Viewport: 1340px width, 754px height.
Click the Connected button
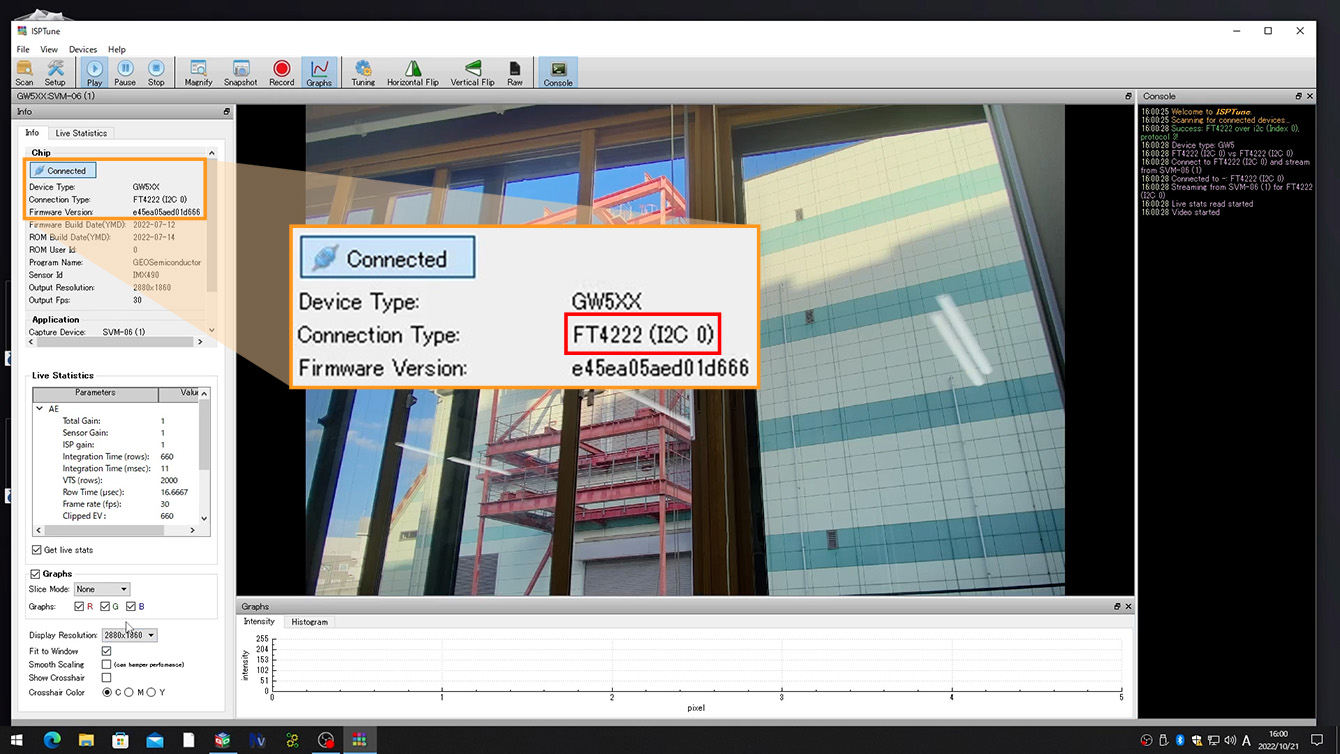[x=62, y=171]
